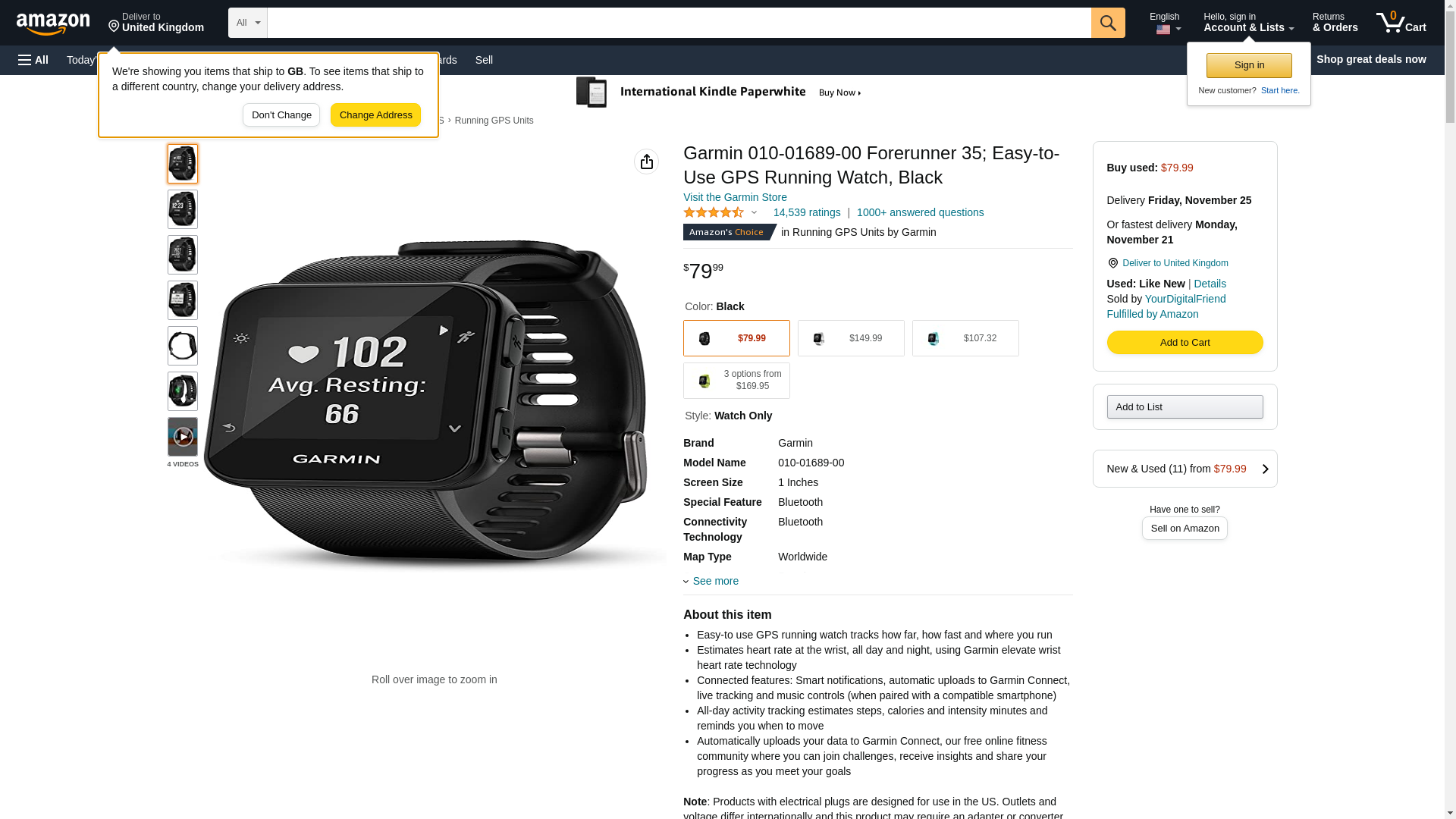
Task: Expand the English language selector
Action: tap(1166, 23)
